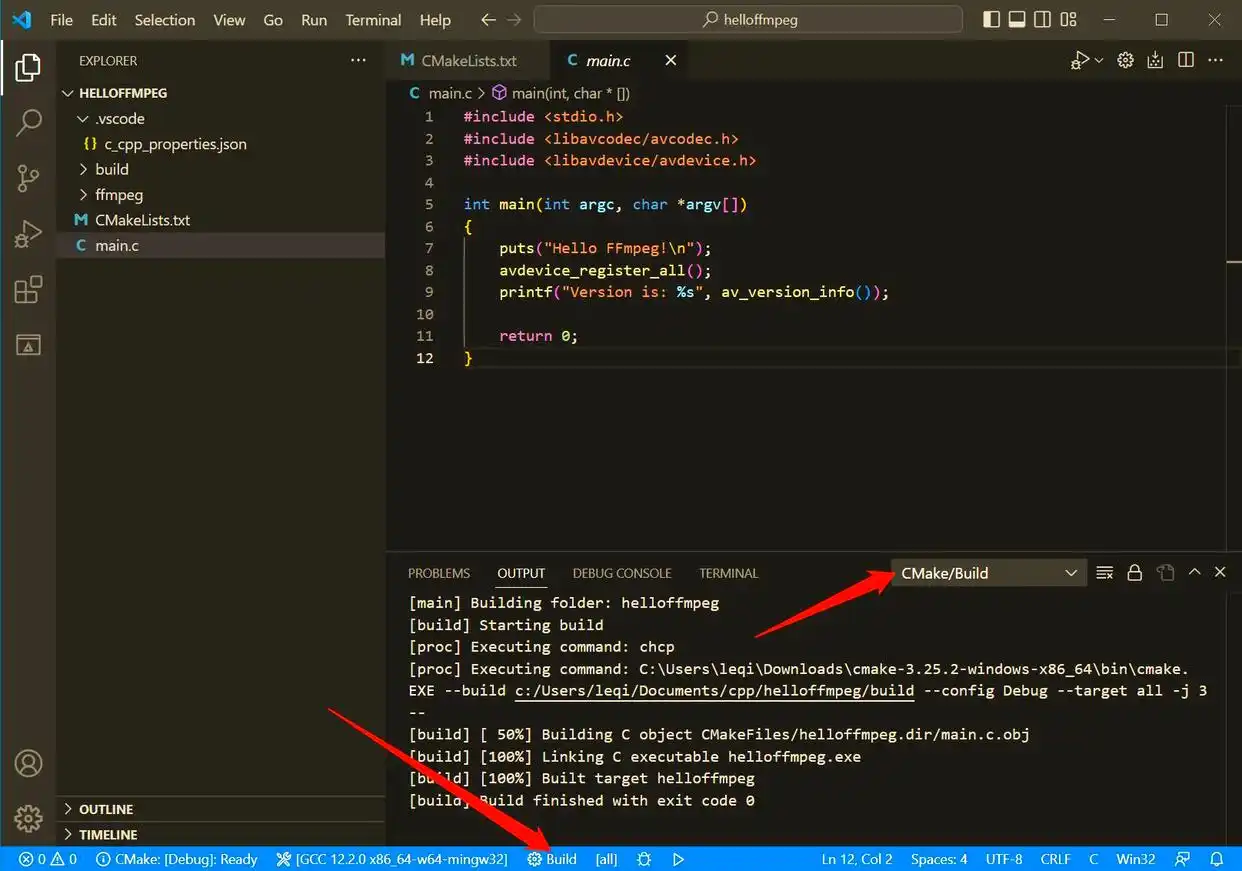Image resolution: width=1242 pixels, height=871 pixels.
Task: Switch to the CMakeLists.txt editor tab
Action: click(x=459, y=60)
